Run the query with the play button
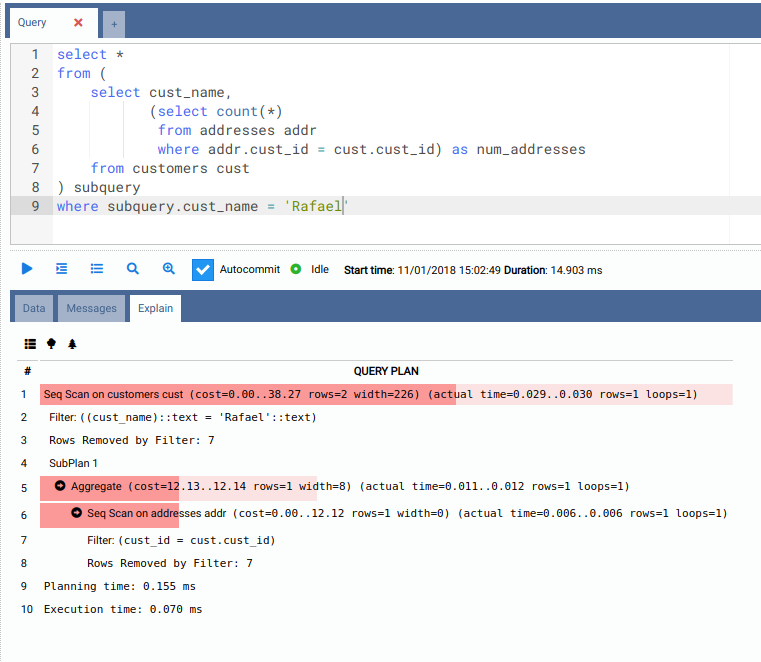This screenshot has height=662, width=761. coord(27,269)
